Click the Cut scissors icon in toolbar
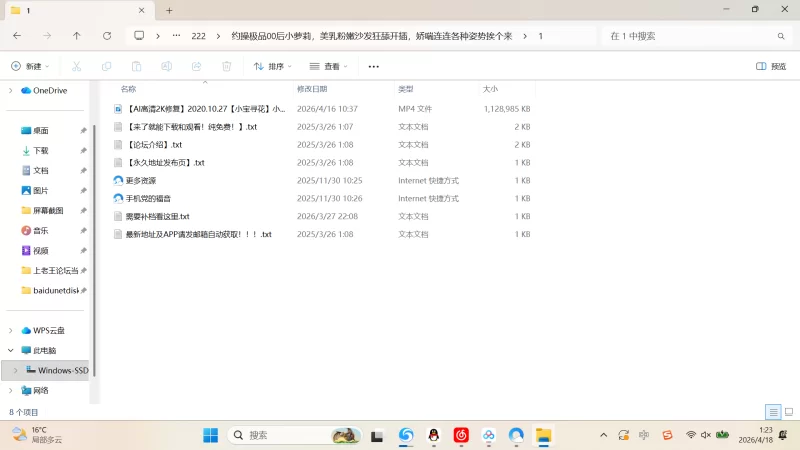 pyautogui.click(x=76, y=66)
